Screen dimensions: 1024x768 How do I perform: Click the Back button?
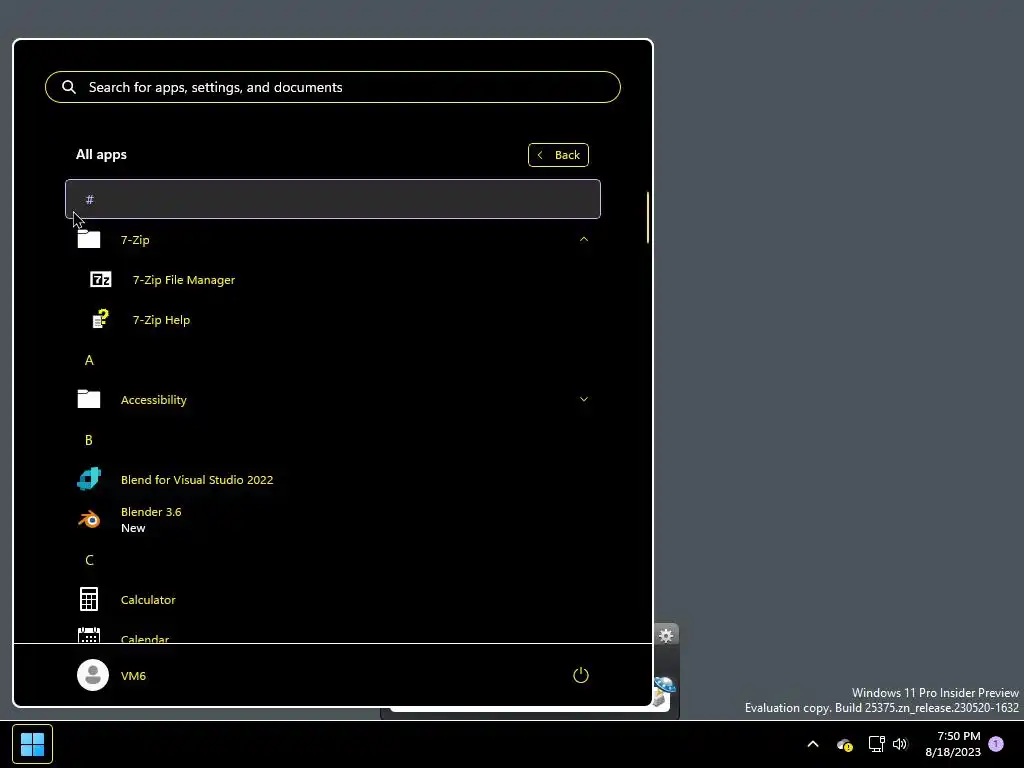tap(558, 155)
